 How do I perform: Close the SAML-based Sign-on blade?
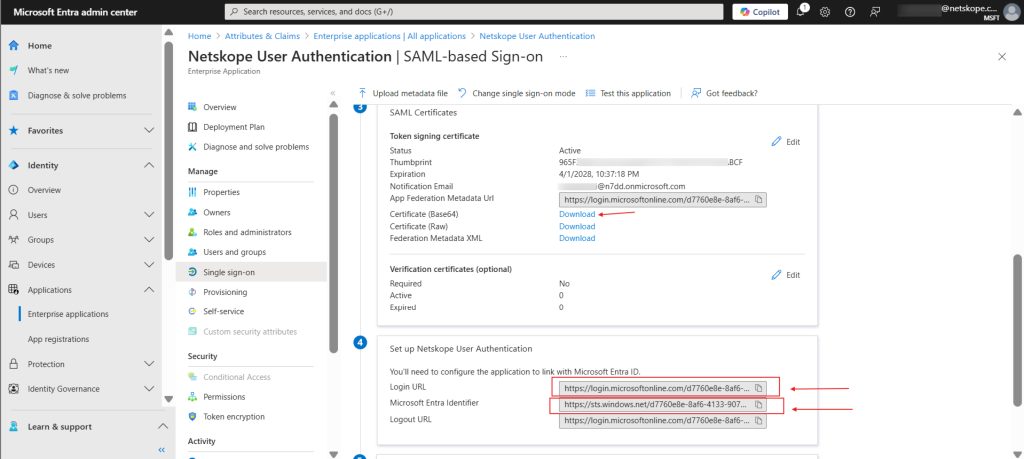point(1002,57)
